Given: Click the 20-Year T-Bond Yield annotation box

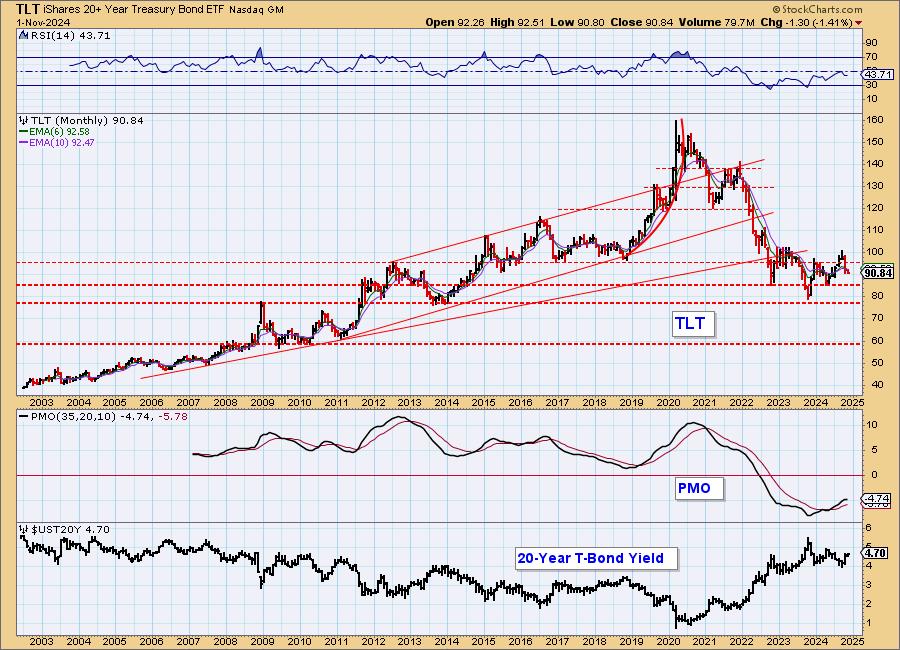Looking at the screenshot, I should 596,558.
